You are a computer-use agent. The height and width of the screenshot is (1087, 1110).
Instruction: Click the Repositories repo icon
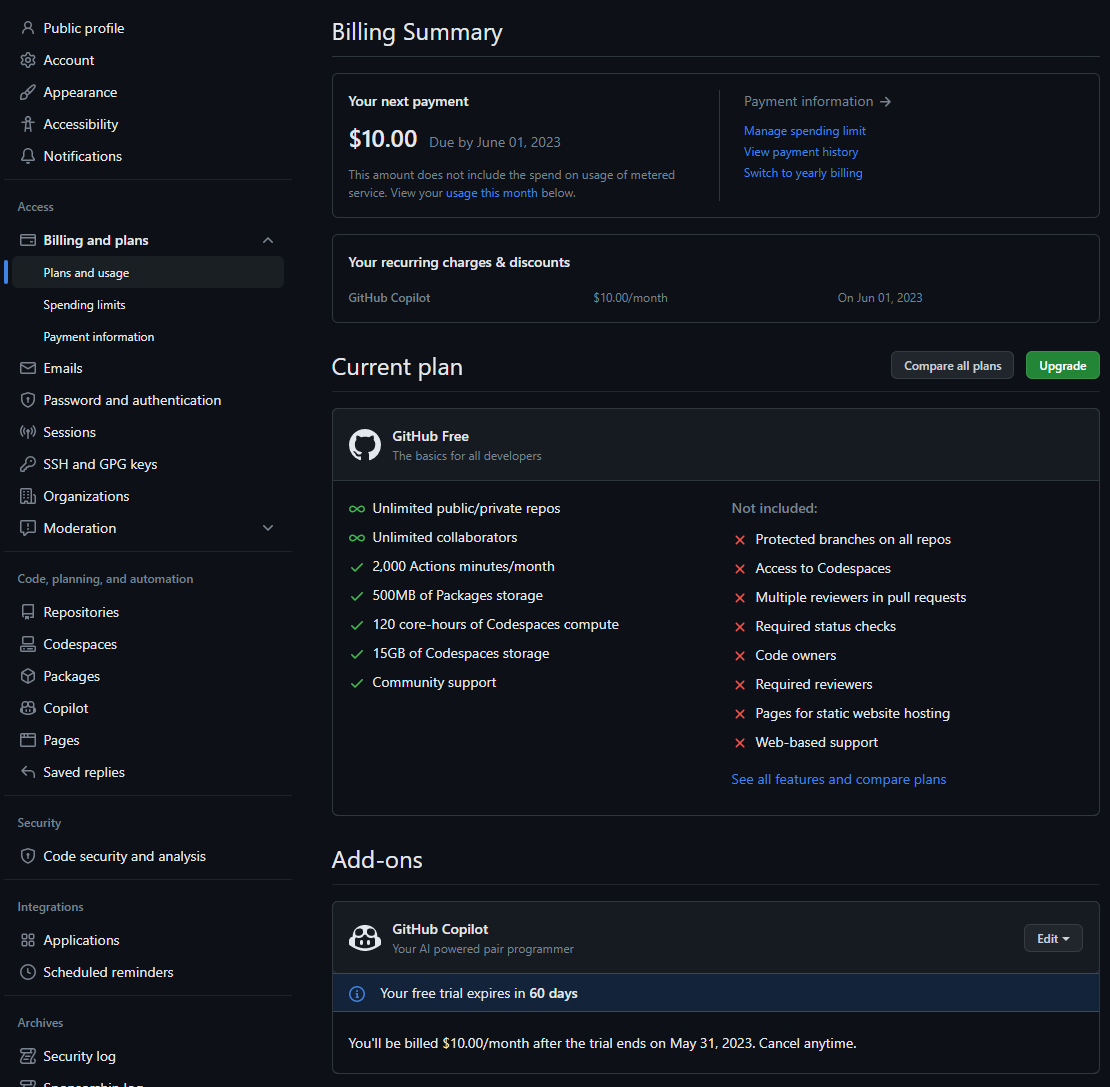pyautogui.click(x=28, y=612)
